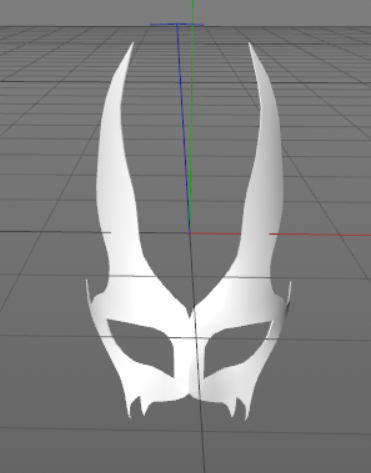Click the mask's right cheek below the eye
The height and width of the screenshot is (473, 371).
pos(230,385)
